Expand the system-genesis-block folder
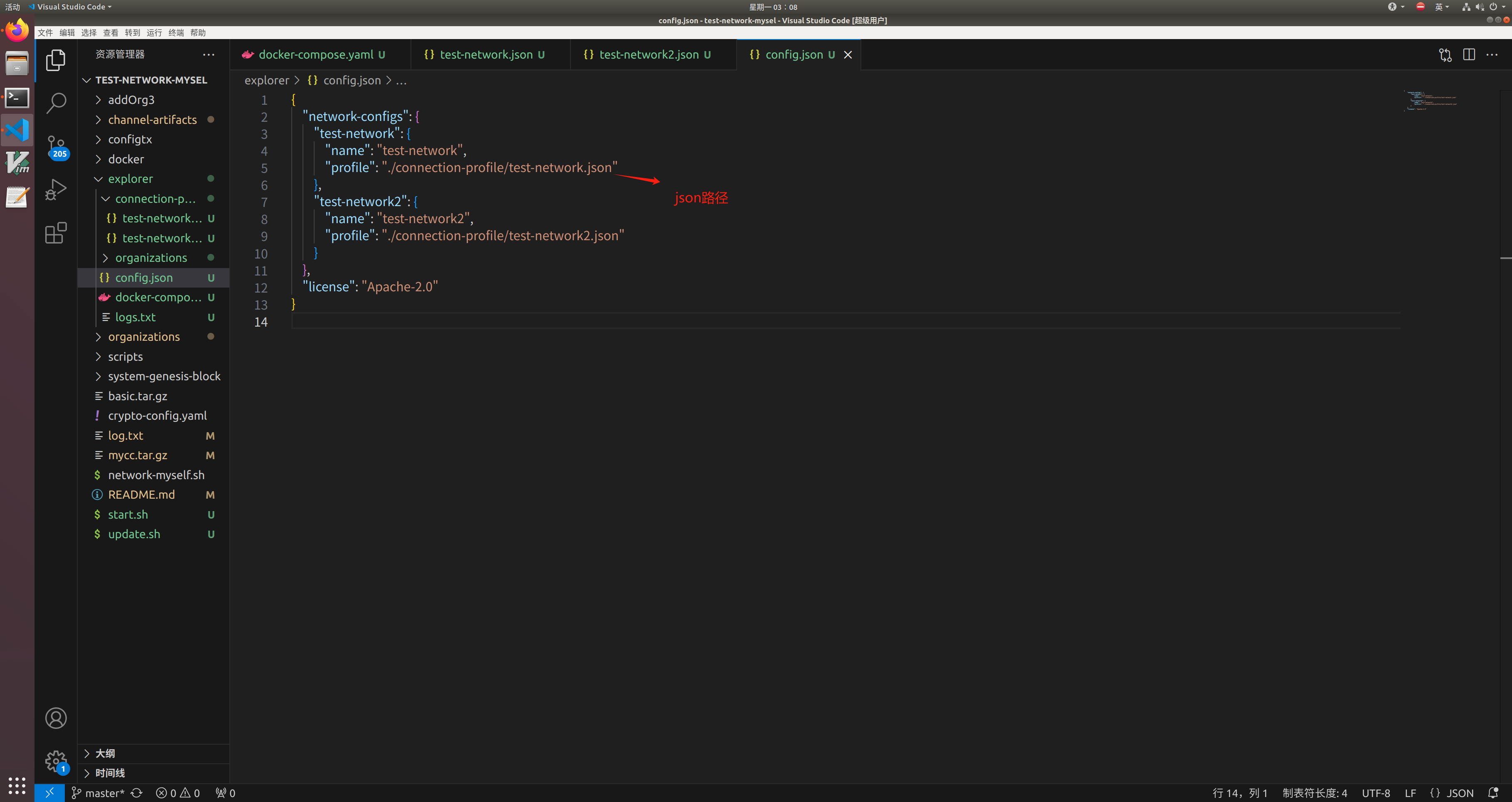The width and height of the screenshot is (1512, 802). coord(153,376)
